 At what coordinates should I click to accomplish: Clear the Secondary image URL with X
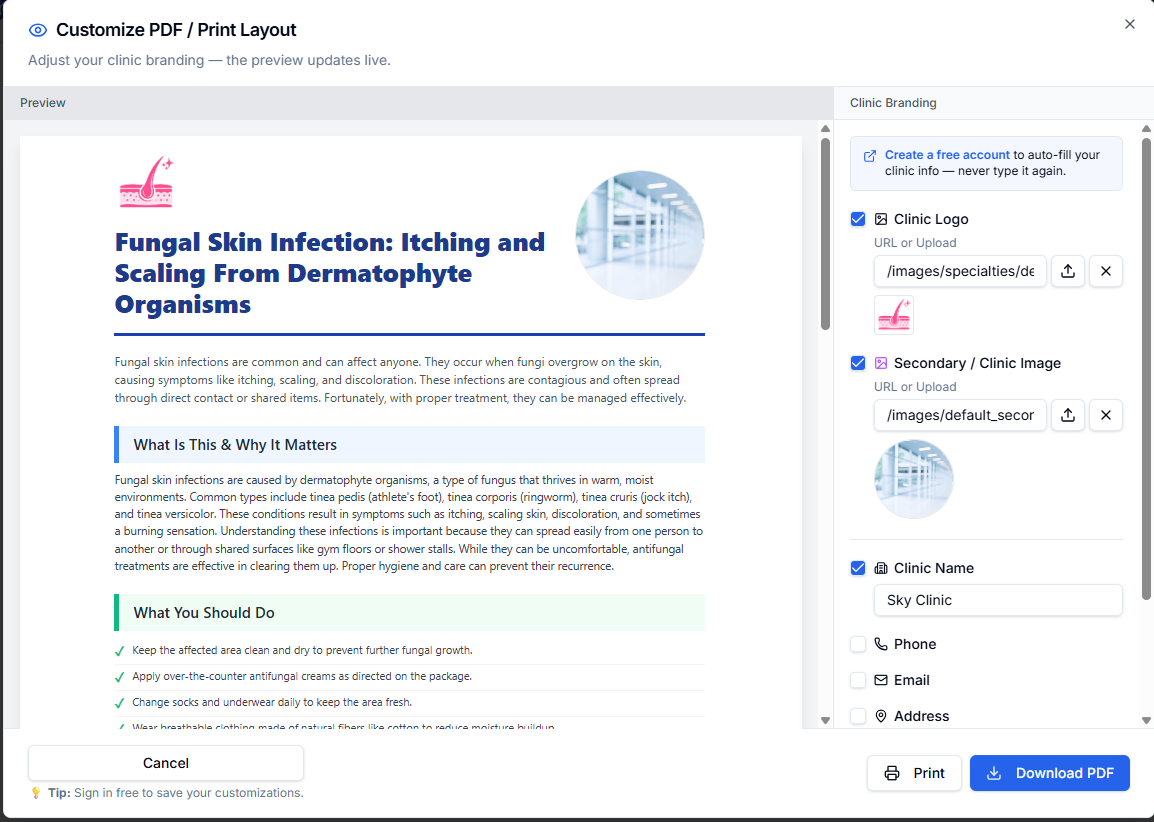(1105, 416)
